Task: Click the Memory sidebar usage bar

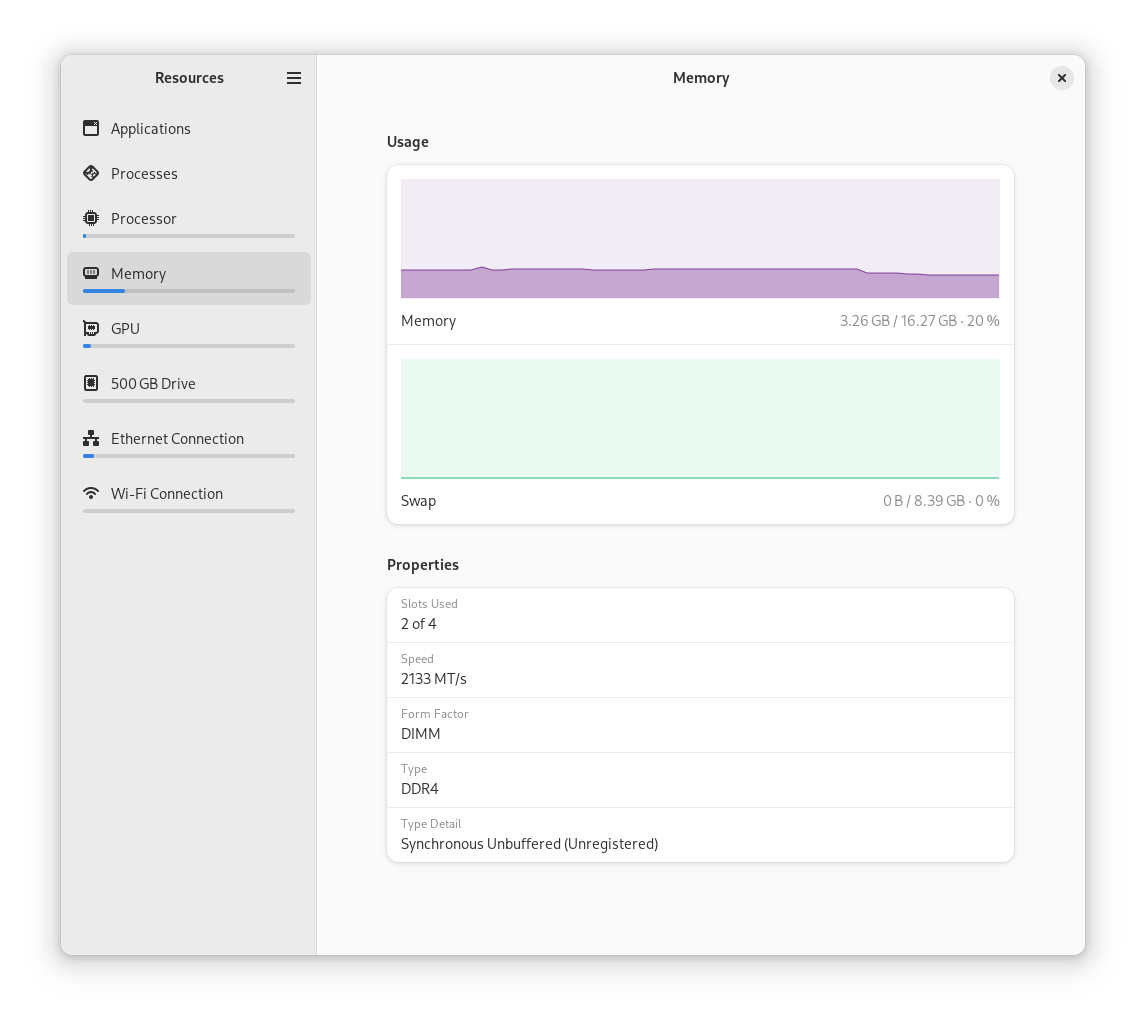Action: [189, 291]
